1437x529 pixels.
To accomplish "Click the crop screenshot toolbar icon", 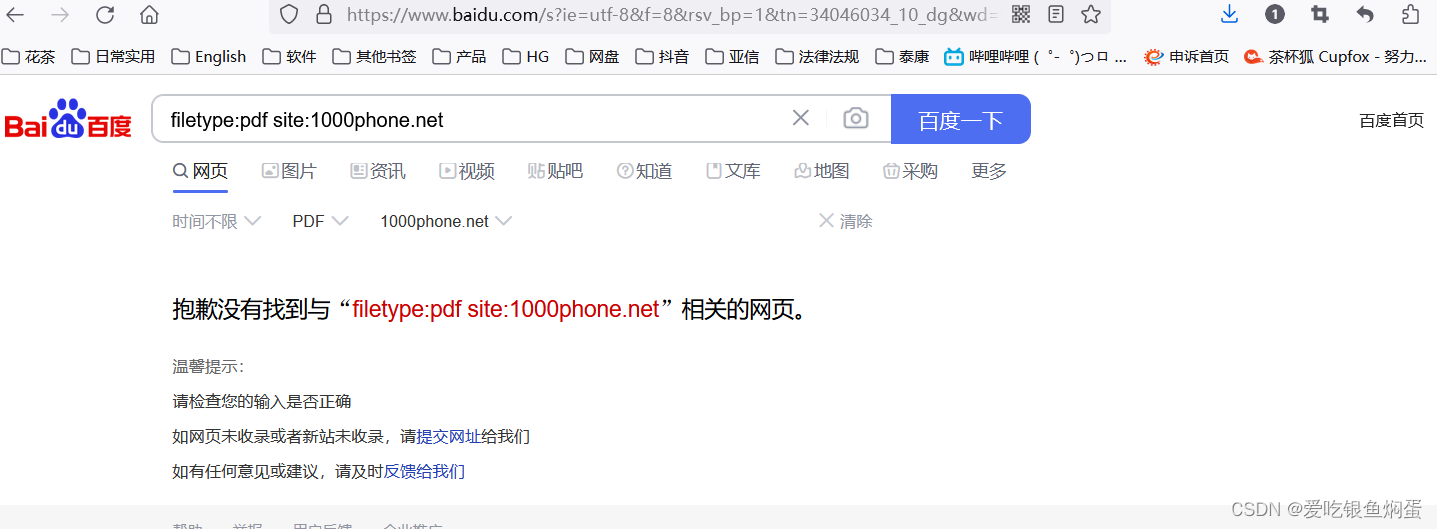I will 1320,14.
